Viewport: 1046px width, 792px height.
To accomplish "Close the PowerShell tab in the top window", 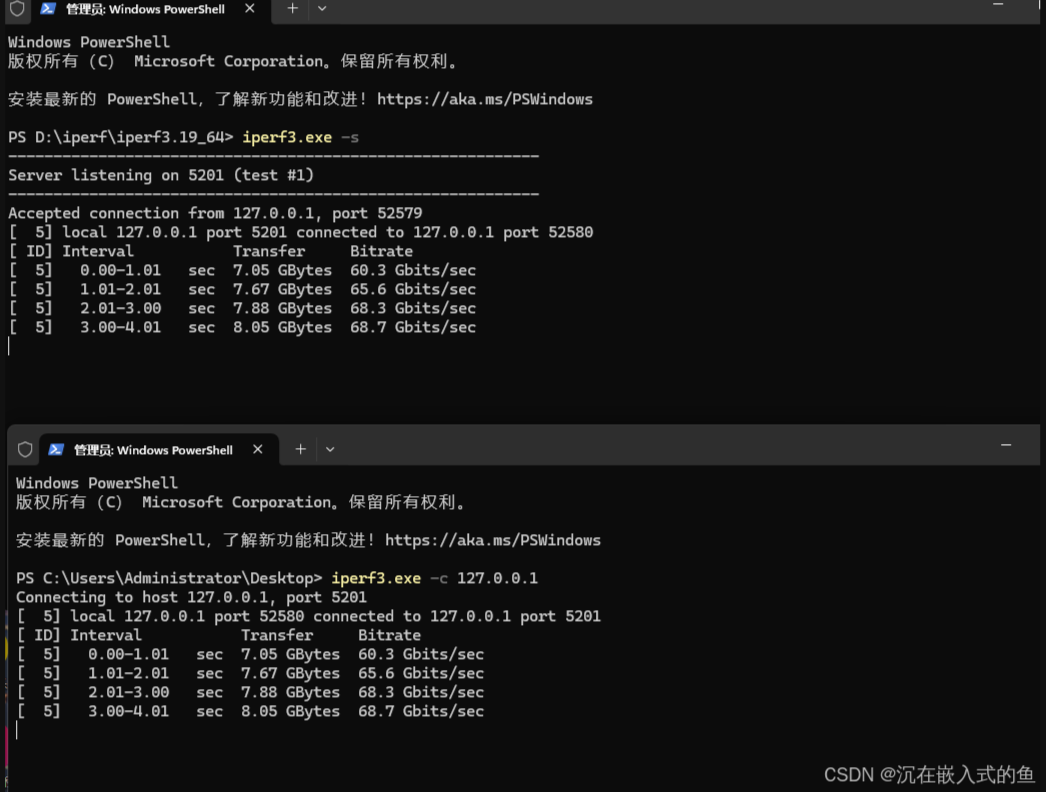I will [x=250, y=8].
